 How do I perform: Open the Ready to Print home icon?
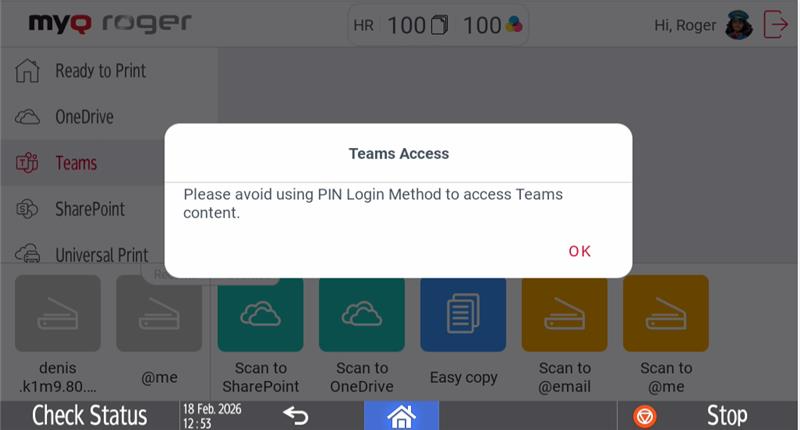27,70
